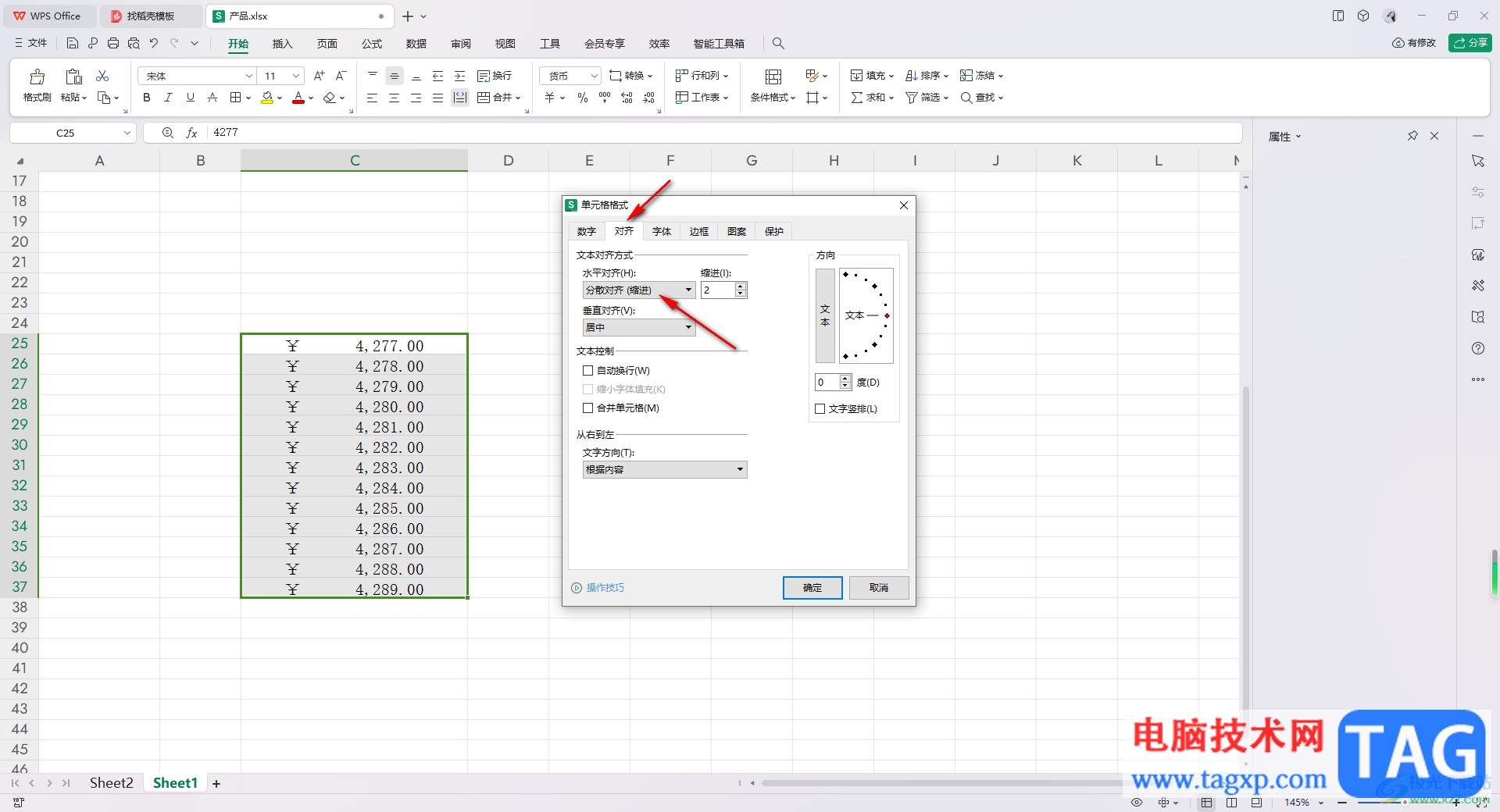Switch to the 图案 tab in dialog
1500x812 pixels.
[737, 232]
